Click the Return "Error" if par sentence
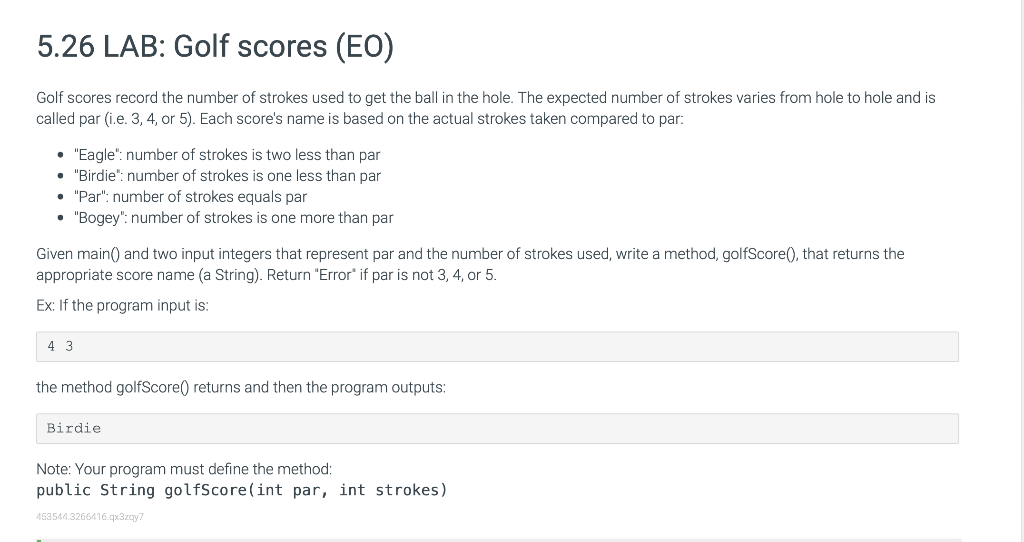Screen dimensions: 1024x542 coord(380,275)
